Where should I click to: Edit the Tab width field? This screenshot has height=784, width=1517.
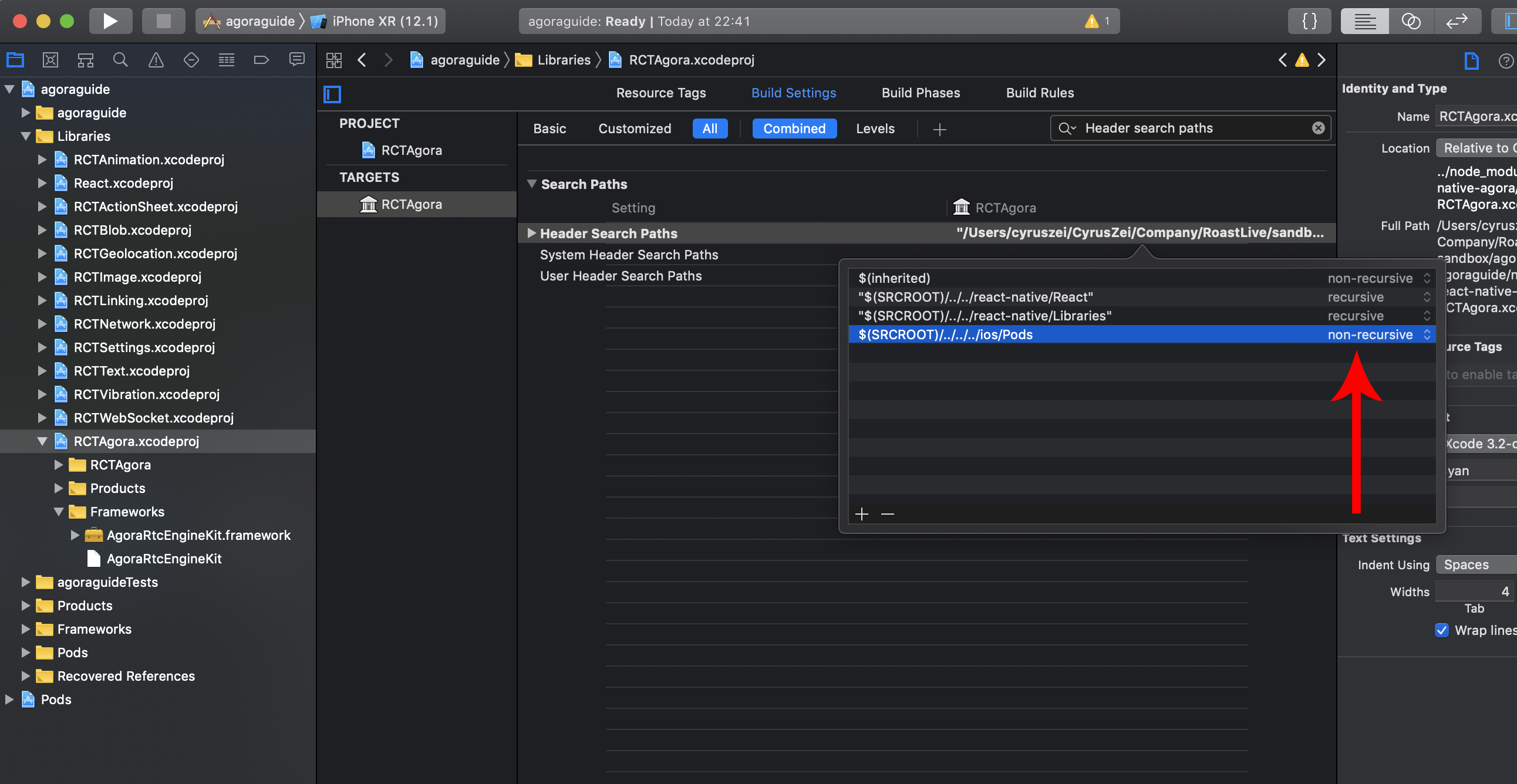(x=1476, y=591)
